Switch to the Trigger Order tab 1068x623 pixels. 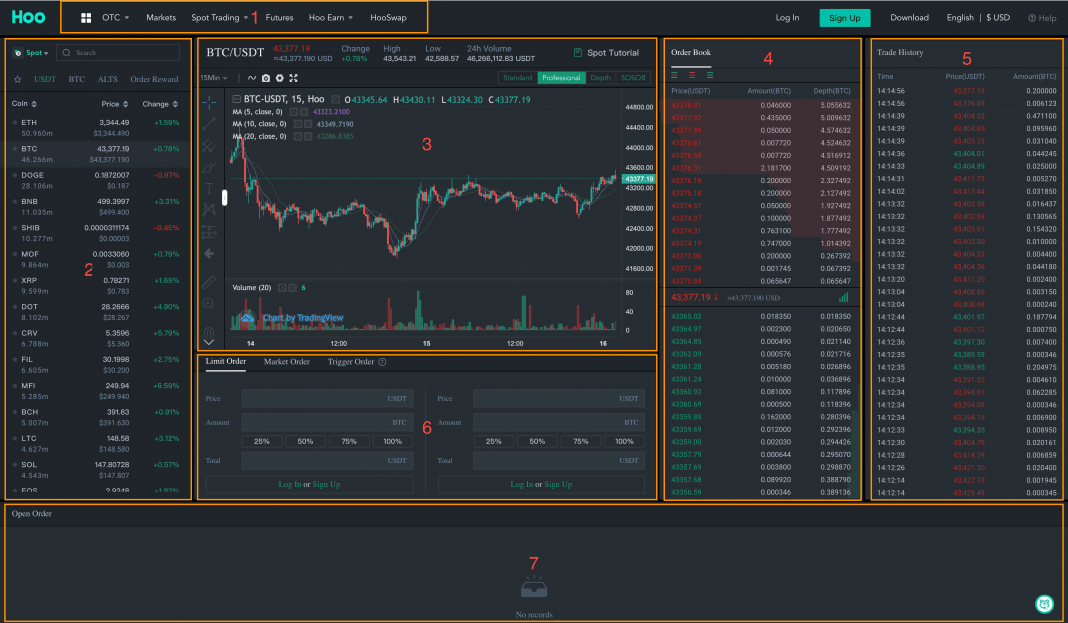[x=351, y=362]
